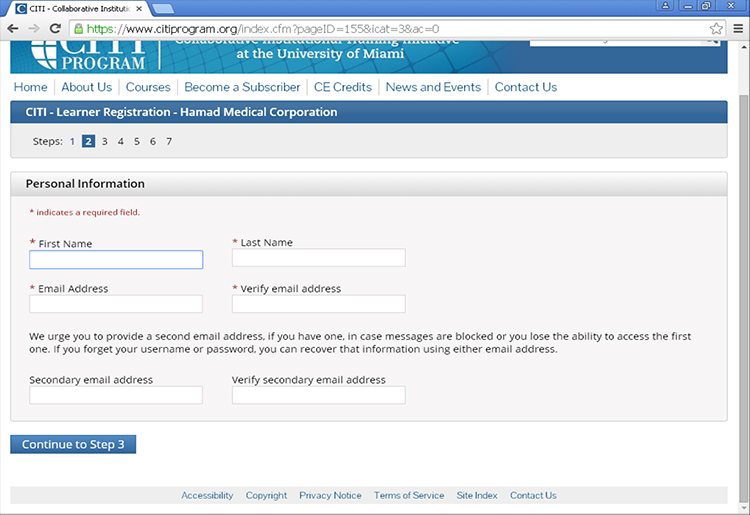
Task: Go to registration step 1
Action: pyautogui.click(x=72, y=141)
